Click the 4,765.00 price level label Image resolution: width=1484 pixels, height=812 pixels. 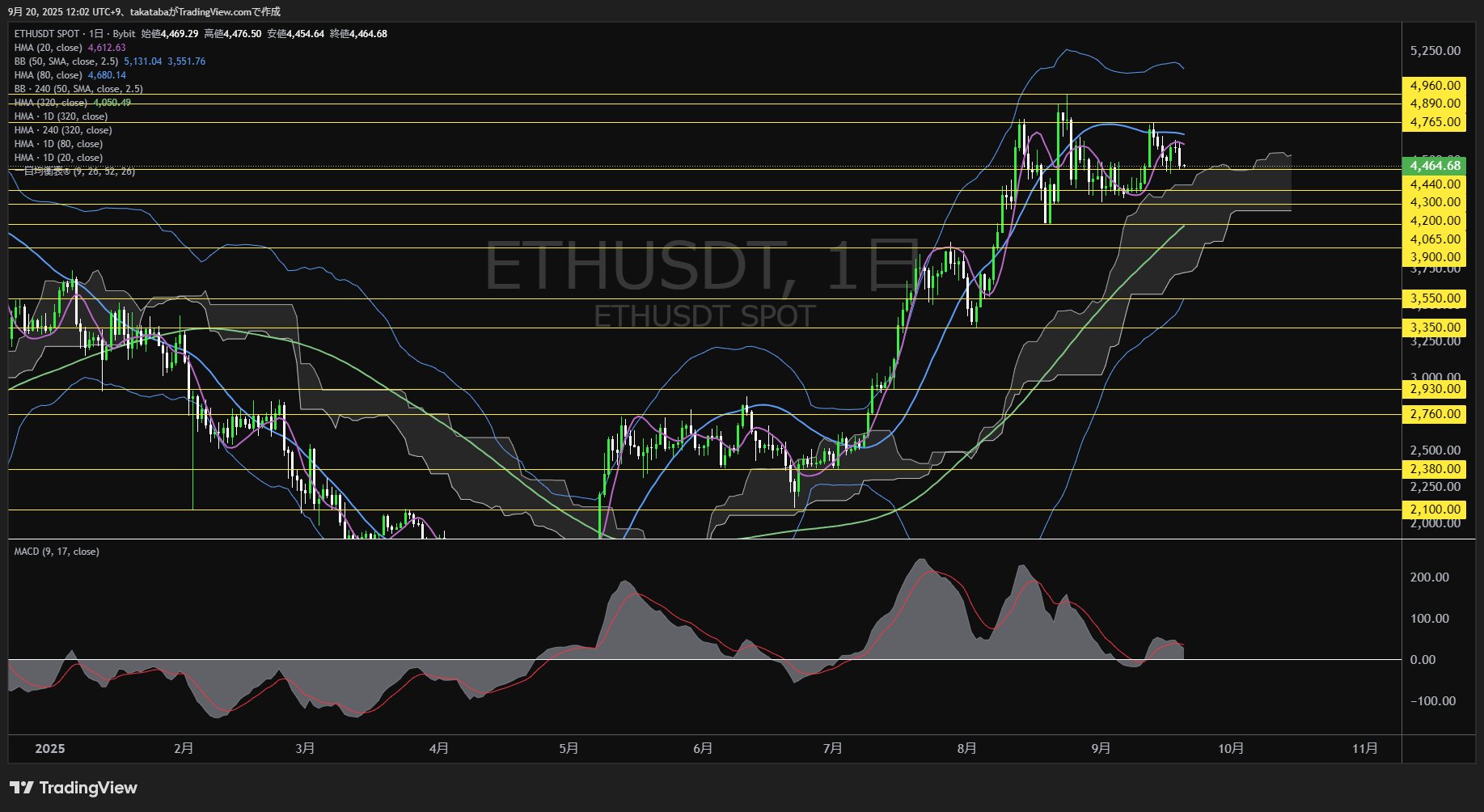(1435, 122)
